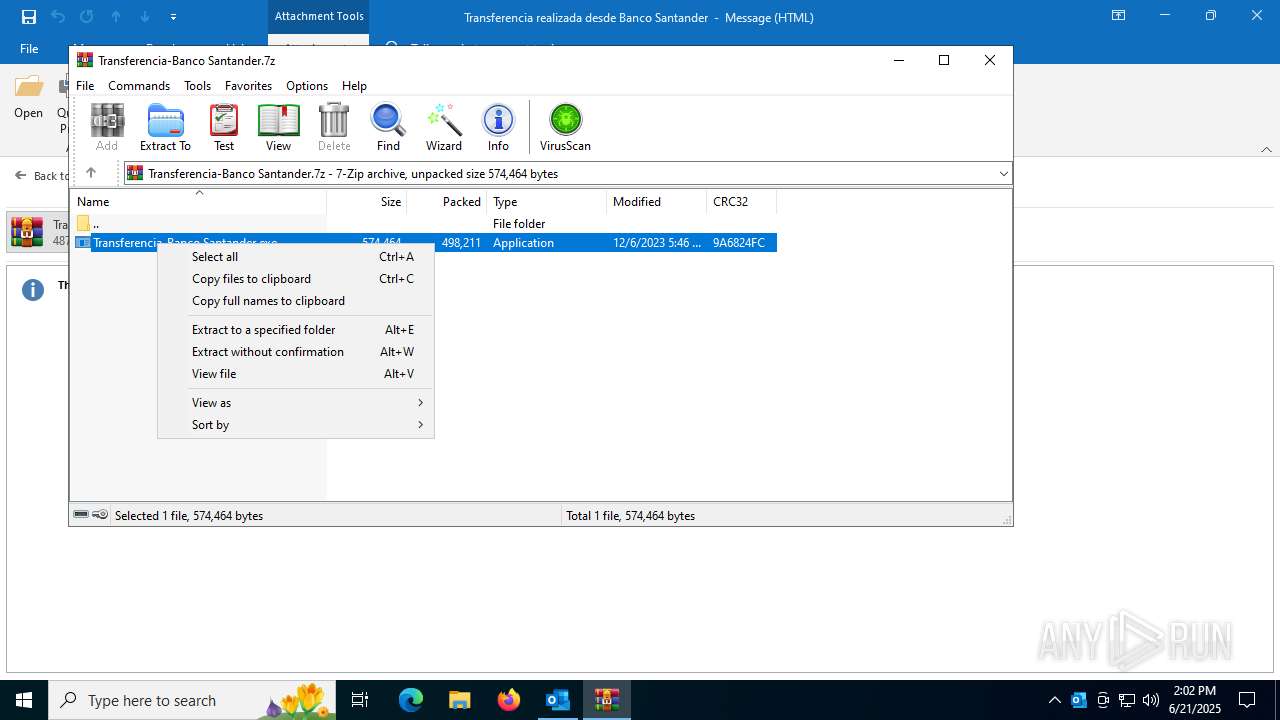Open the Commands menu
The width and height of the screenshot is (1280, 720).
pos(139,86)
